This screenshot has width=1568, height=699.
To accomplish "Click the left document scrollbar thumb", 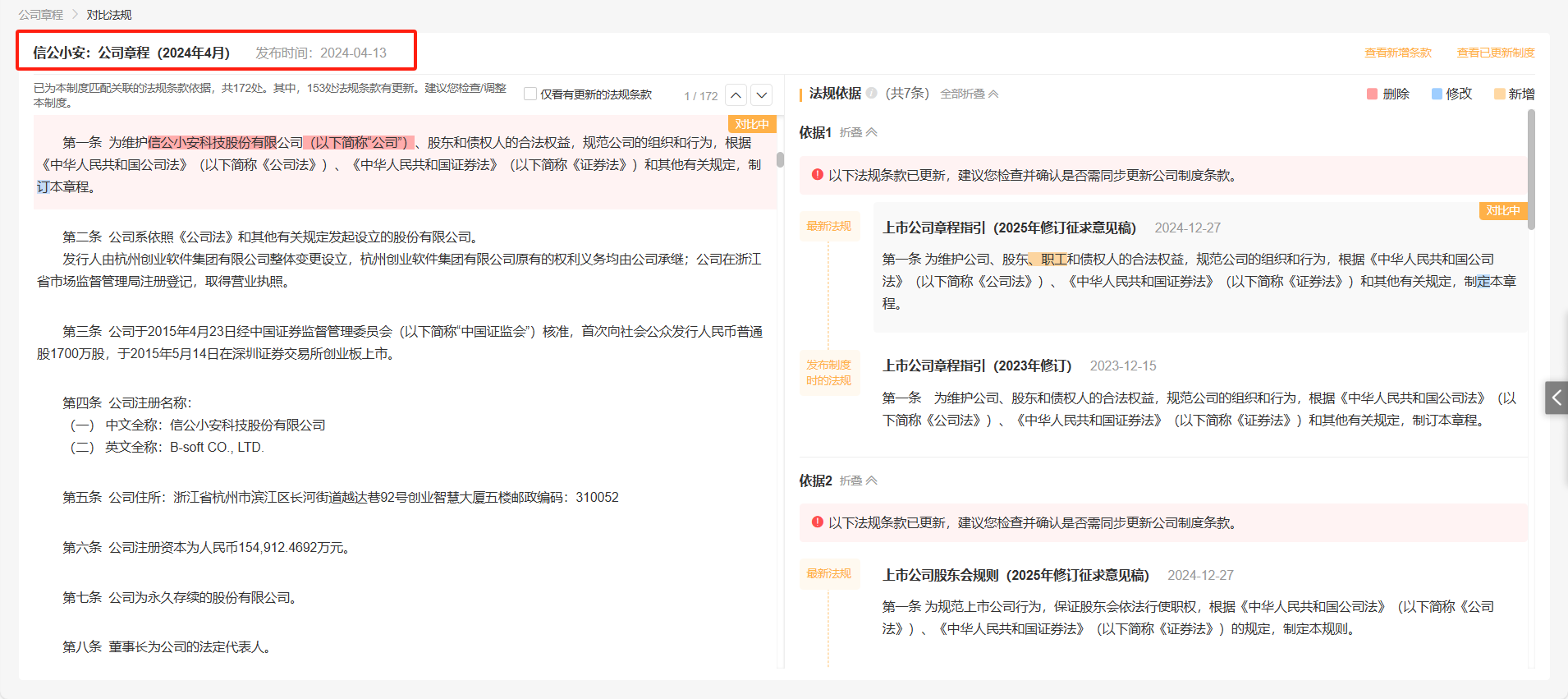I will (780, 159).
